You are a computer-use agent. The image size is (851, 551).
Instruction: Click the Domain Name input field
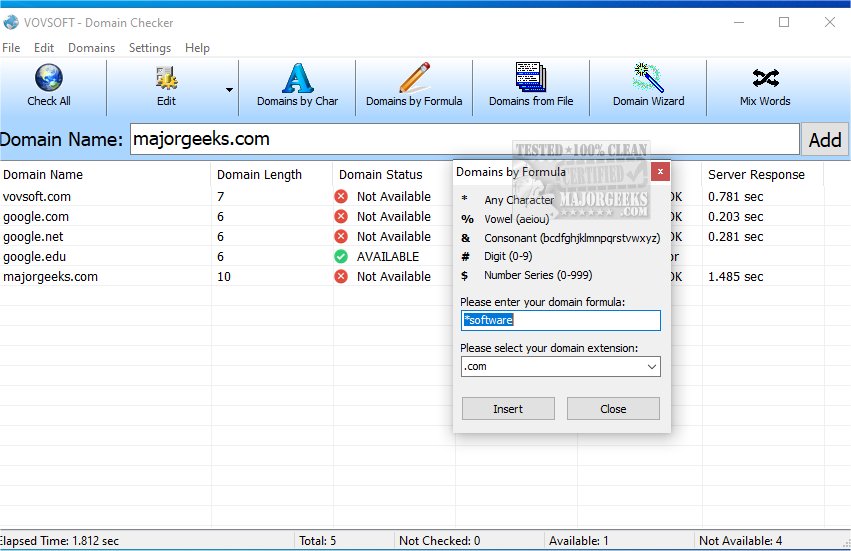465,139
